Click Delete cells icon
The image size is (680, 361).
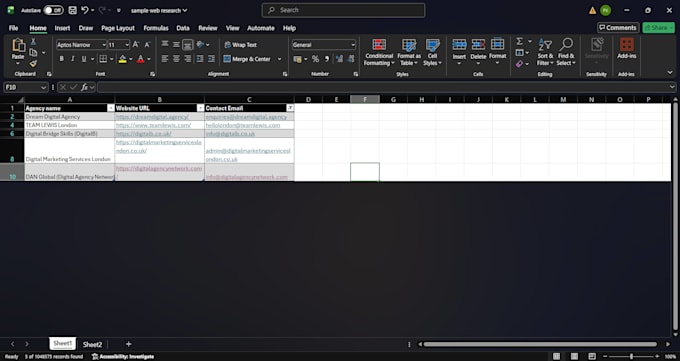[478, 44]
